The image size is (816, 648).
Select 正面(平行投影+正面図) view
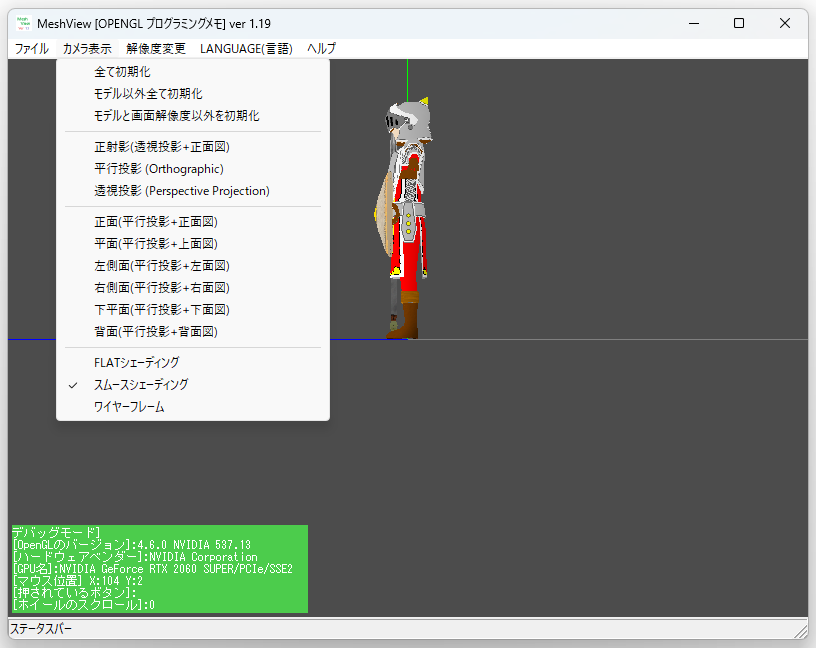[193, 222]
